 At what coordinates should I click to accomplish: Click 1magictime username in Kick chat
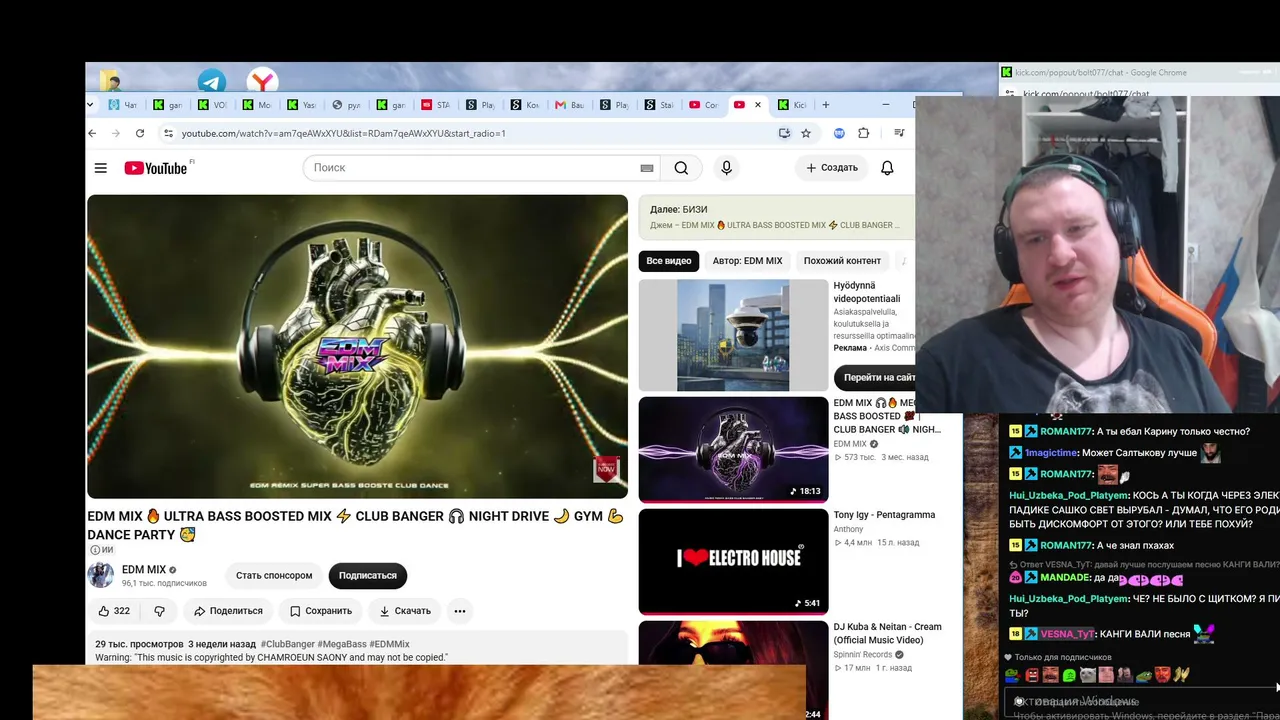pos(1050,453)
